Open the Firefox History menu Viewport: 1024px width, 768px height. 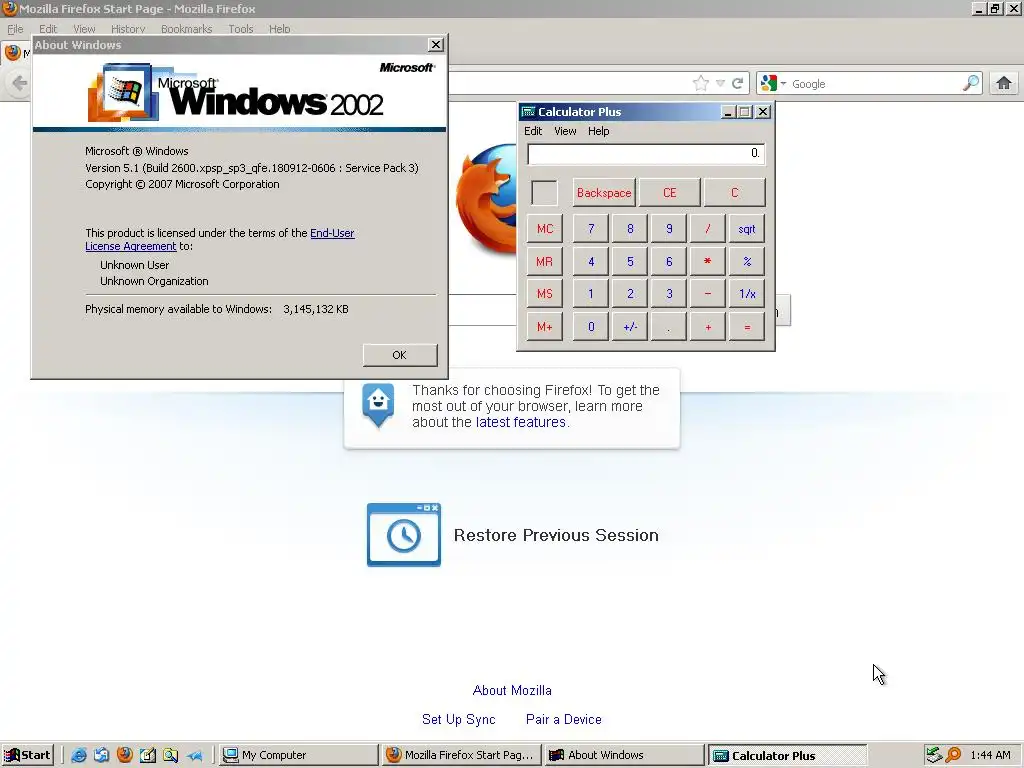(x=128, y=29)
